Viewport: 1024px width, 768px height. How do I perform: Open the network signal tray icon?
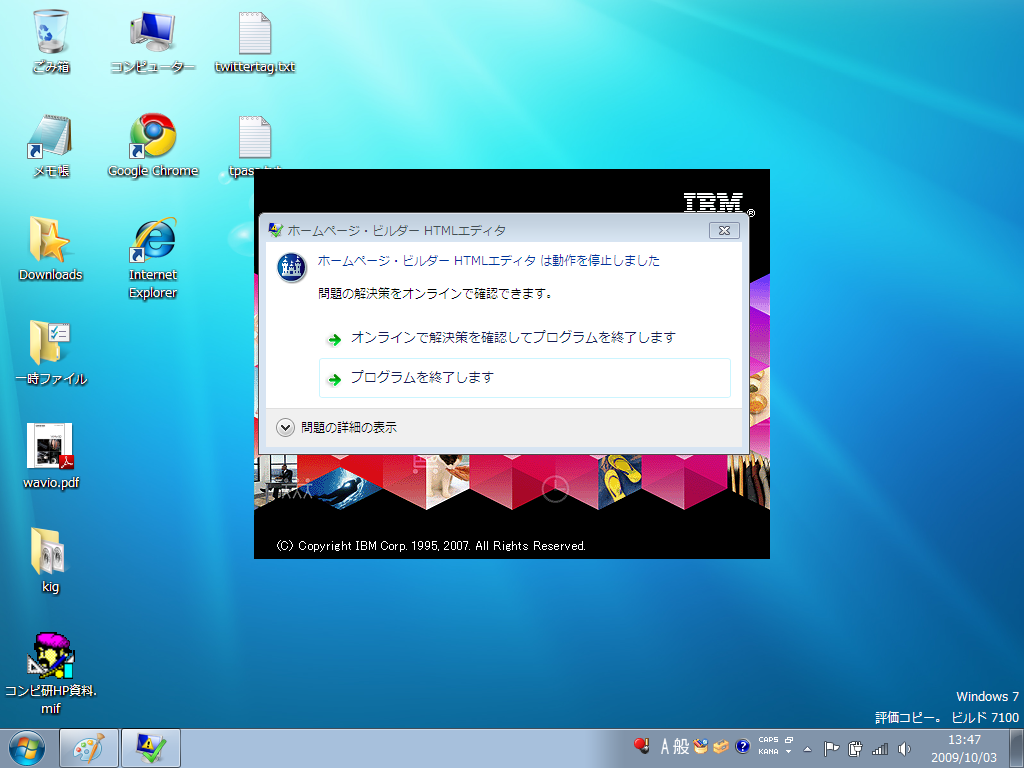[x=880, y=749]
